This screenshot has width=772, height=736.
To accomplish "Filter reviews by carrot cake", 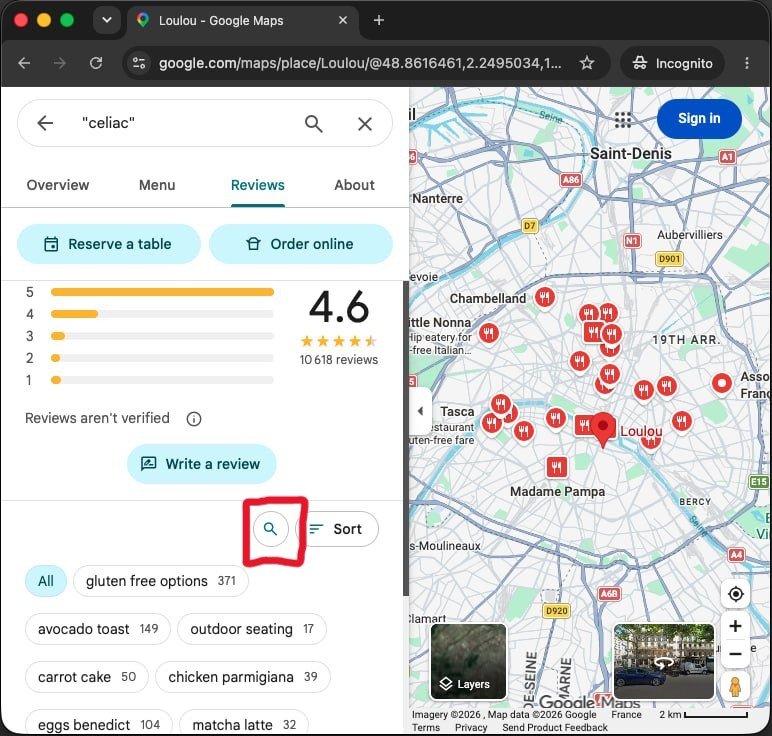I will click(87, 677).
